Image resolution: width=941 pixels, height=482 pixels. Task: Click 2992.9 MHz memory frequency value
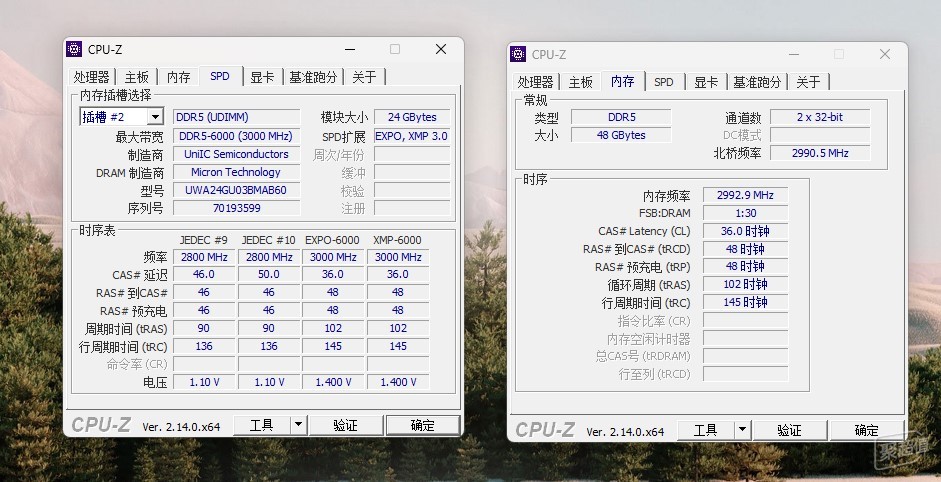tap(745, 195)
